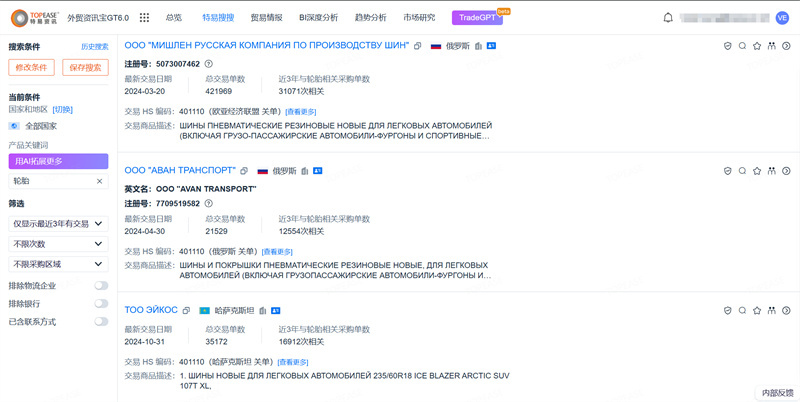The image size is (800, 402).
Task: Open the ООО АВАН ТРАНСПОРТ company link
Action: point(180,170)
